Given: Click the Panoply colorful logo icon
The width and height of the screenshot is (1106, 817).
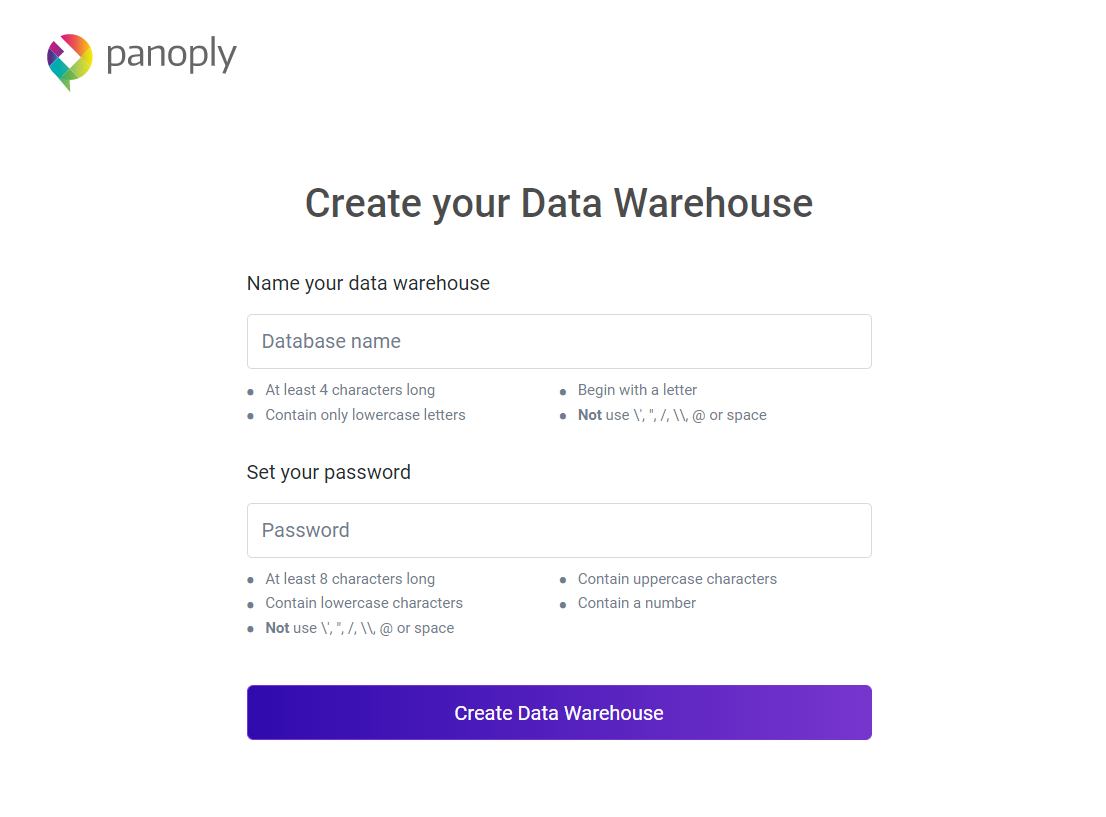Looking at the screenshot, I should click(69, 60).
